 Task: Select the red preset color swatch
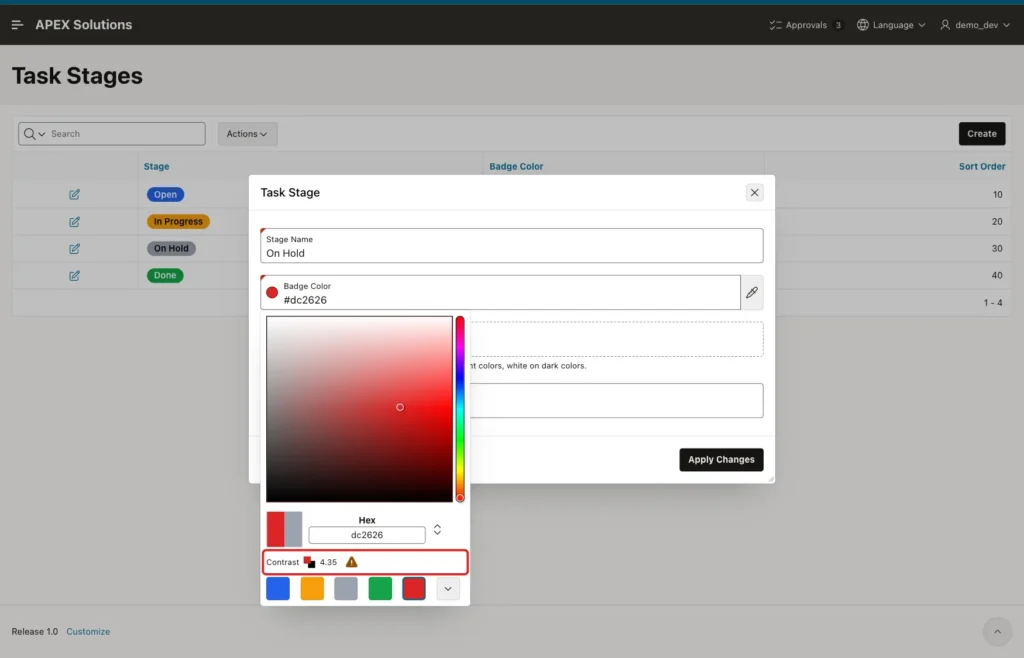click(x=414, y=589)
